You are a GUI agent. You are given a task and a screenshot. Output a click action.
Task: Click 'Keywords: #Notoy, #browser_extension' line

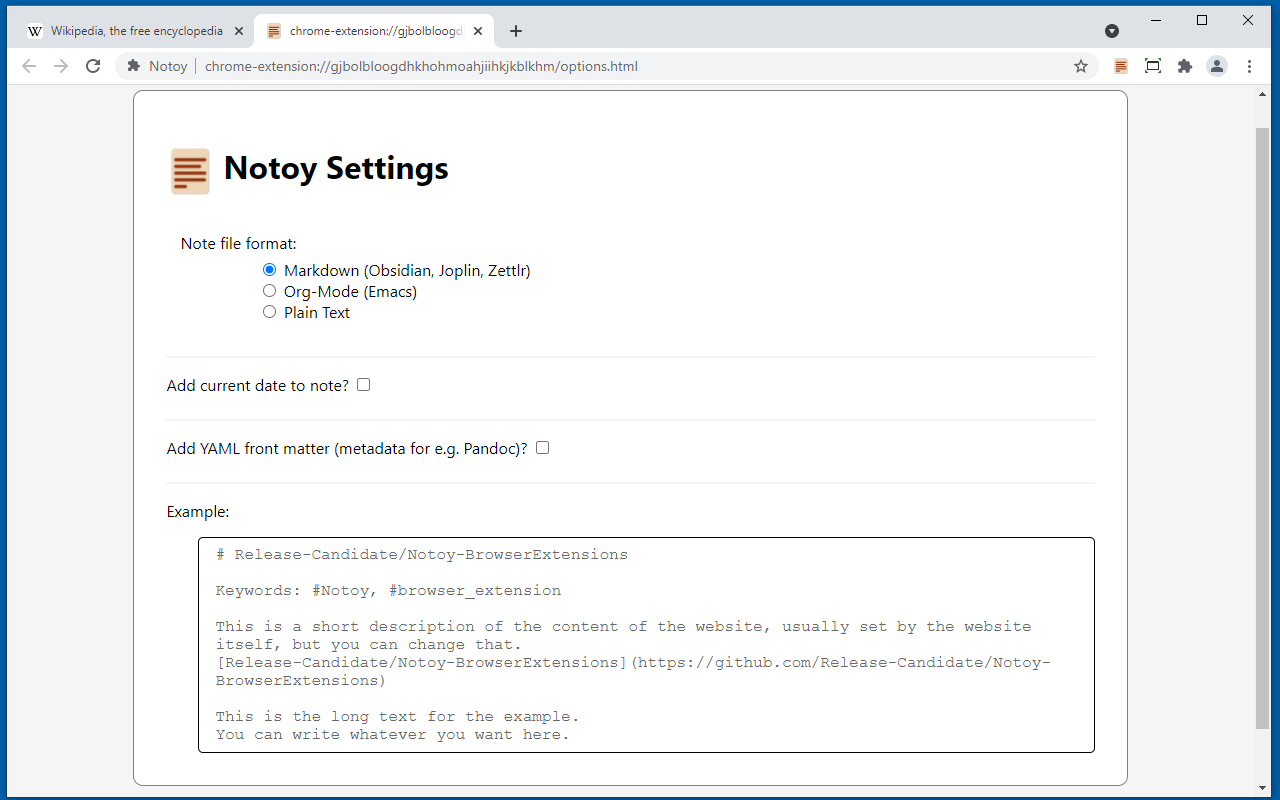(x=388, y=591)
